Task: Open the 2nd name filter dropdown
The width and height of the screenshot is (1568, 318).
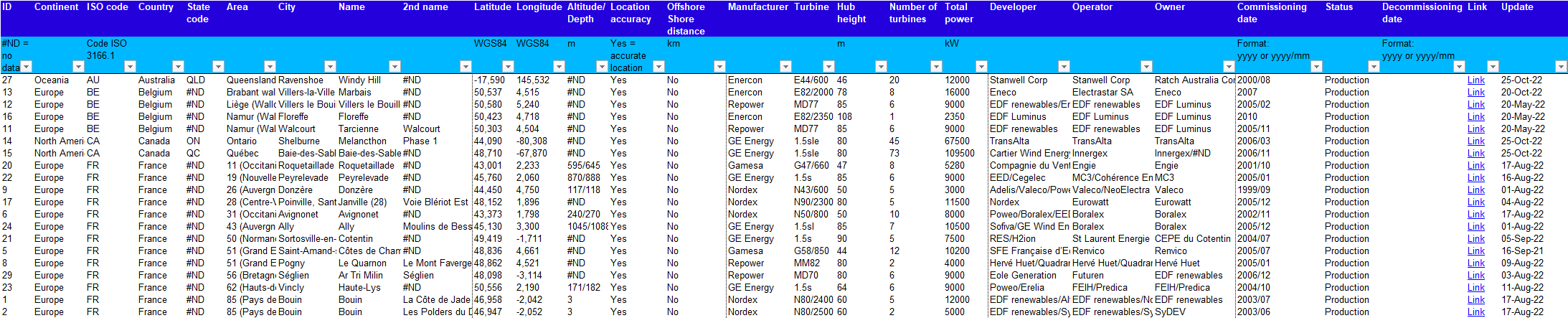Action: pyautogui.click(x=466, y=67)
